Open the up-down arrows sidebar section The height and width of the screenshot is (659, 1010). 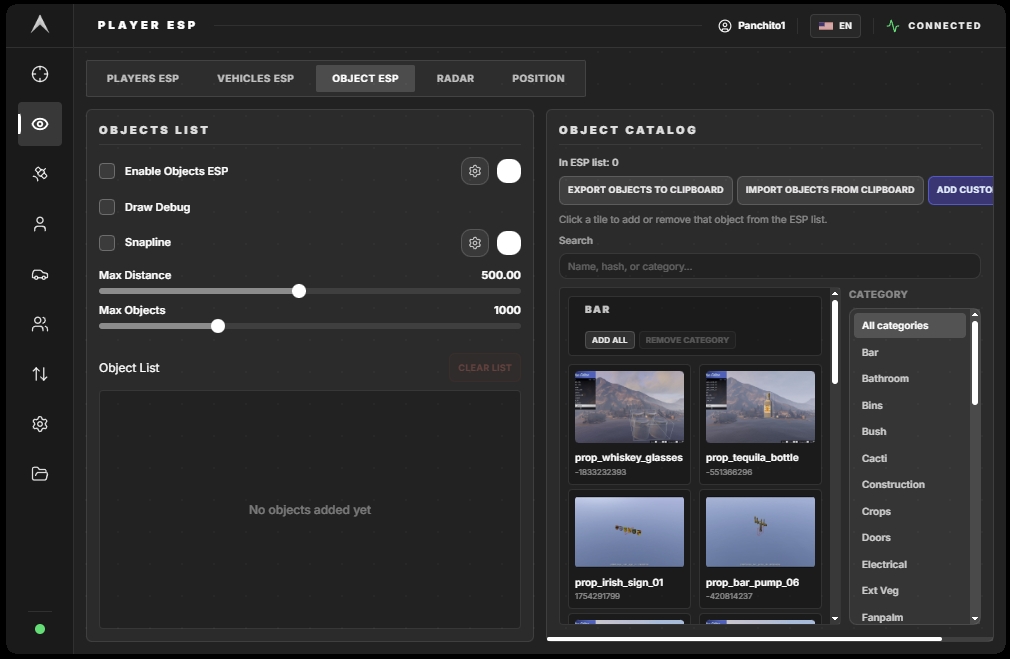pyautogui.click(x=40, y=374)
